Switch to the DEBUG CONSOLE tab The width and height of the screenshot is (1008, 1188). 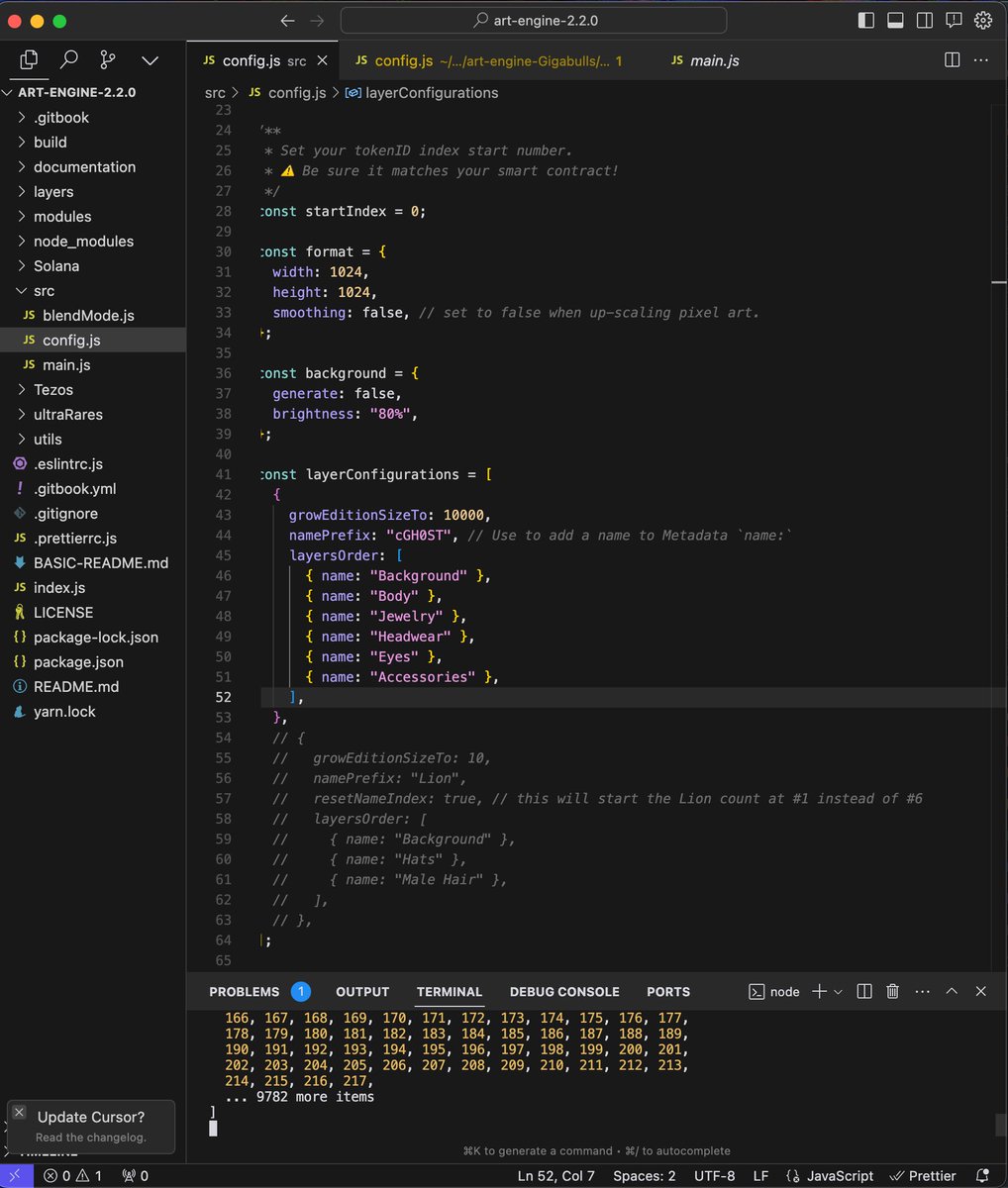coord(564,991)
